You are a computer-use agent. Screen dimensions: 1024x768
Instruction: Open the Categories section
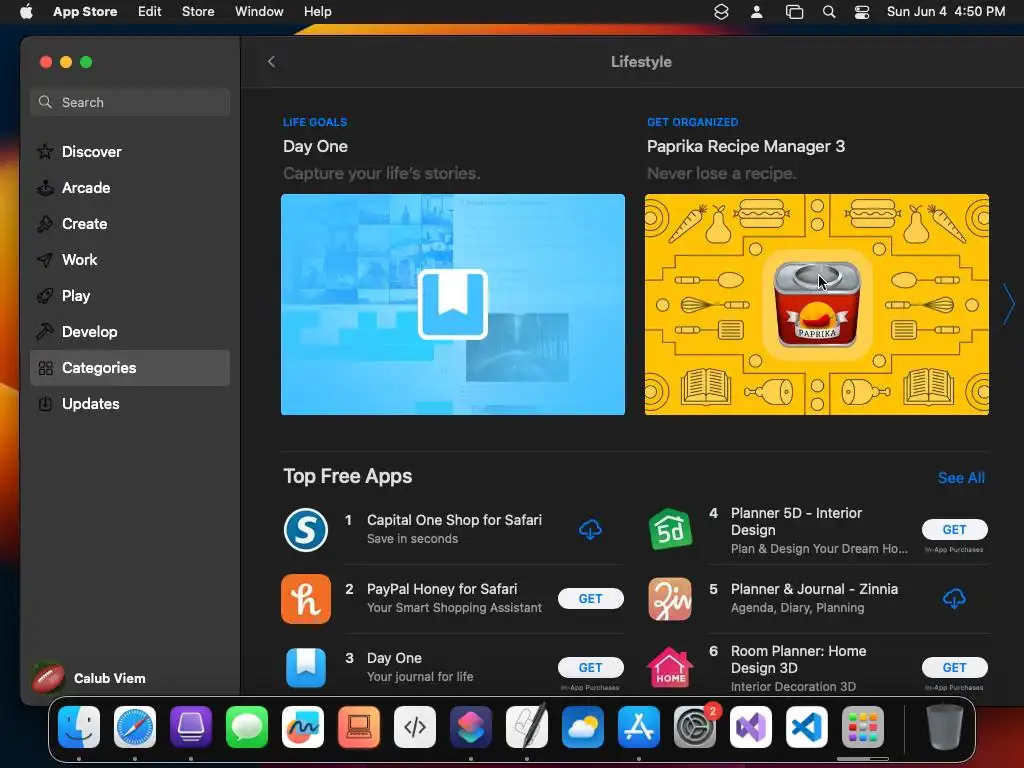[129, 368]
